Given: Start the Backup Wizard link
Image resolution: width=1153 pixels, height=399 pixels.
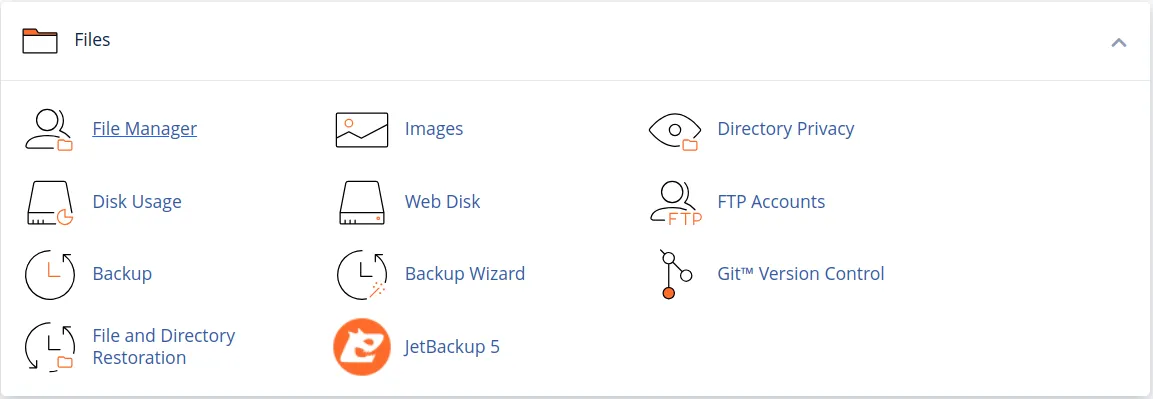Looking at the screenshot, I should pos(465,273).
